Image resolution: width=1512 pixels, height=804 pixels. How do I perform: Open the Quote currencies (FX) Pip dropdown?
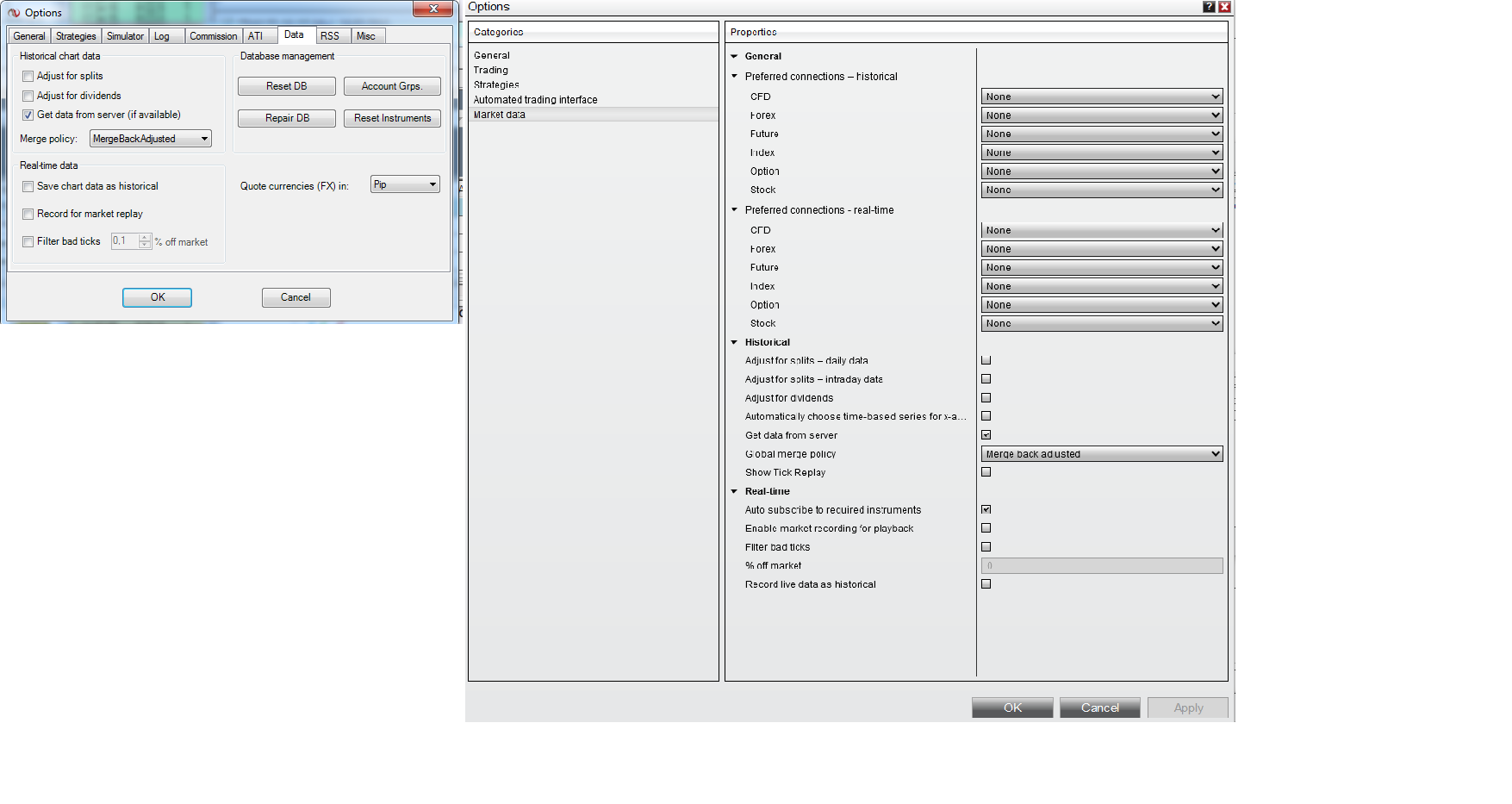point(405,184)
